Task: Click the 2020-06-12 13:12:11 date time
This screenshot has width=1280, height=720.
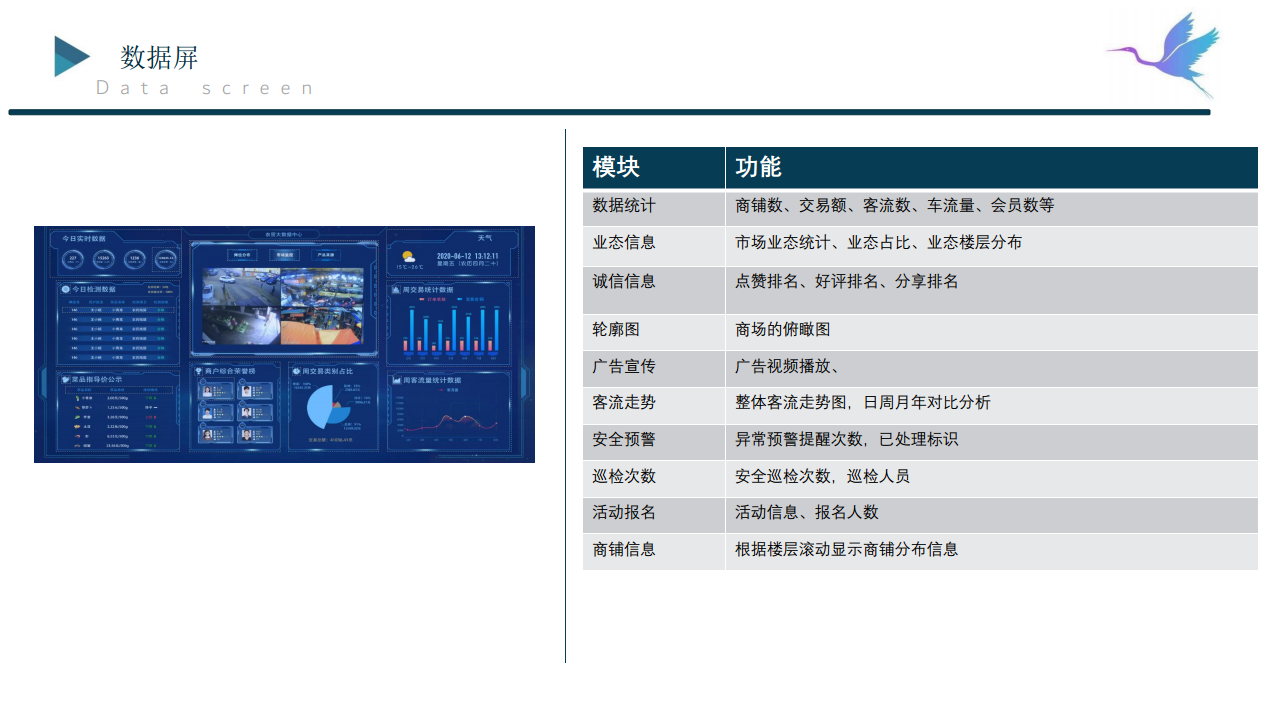Action: coord(467,256)
